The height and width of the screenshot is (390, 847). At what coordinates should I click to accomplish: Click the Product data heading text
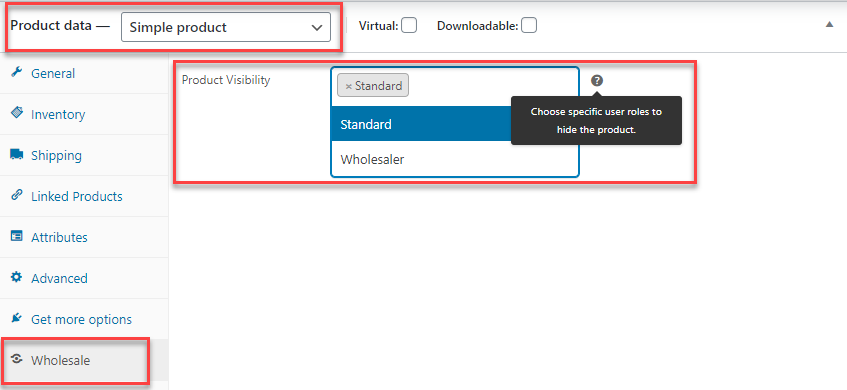tap(60, 25)
